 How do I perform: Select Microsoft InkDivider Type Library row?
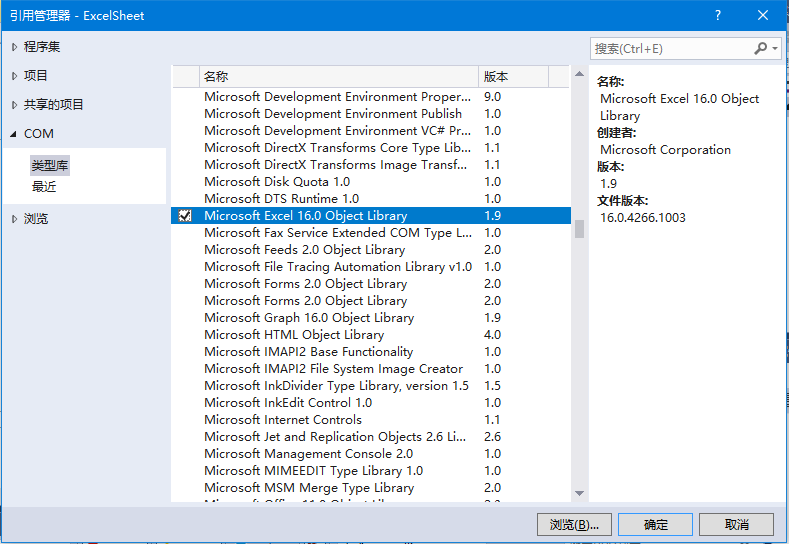coord(371,386)
